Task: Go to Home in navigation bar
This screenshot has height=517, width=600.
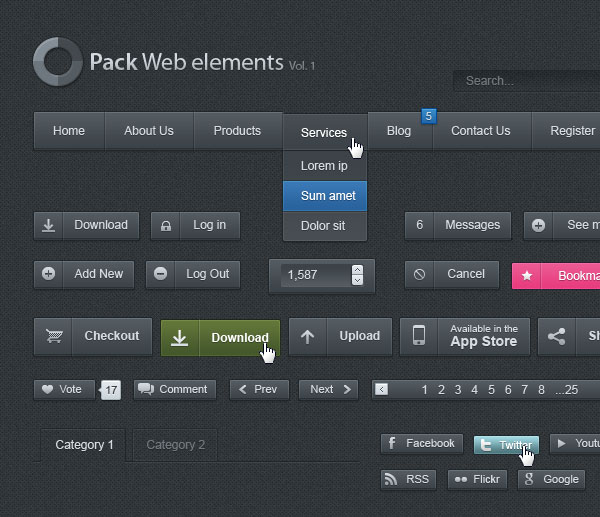Action: coord(69,130)
